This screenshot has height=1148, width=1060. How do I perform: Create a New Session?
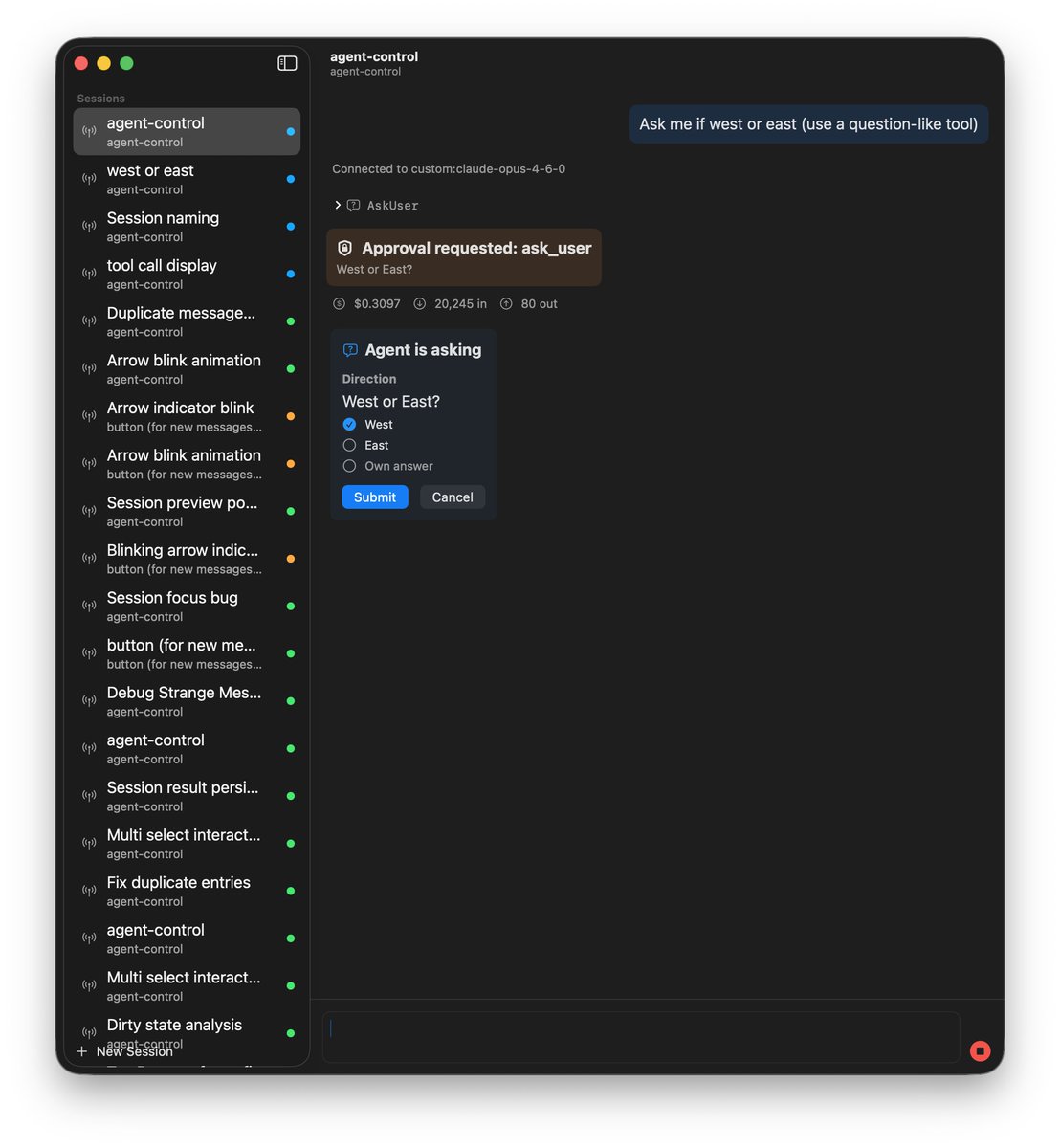(124, 1051)
